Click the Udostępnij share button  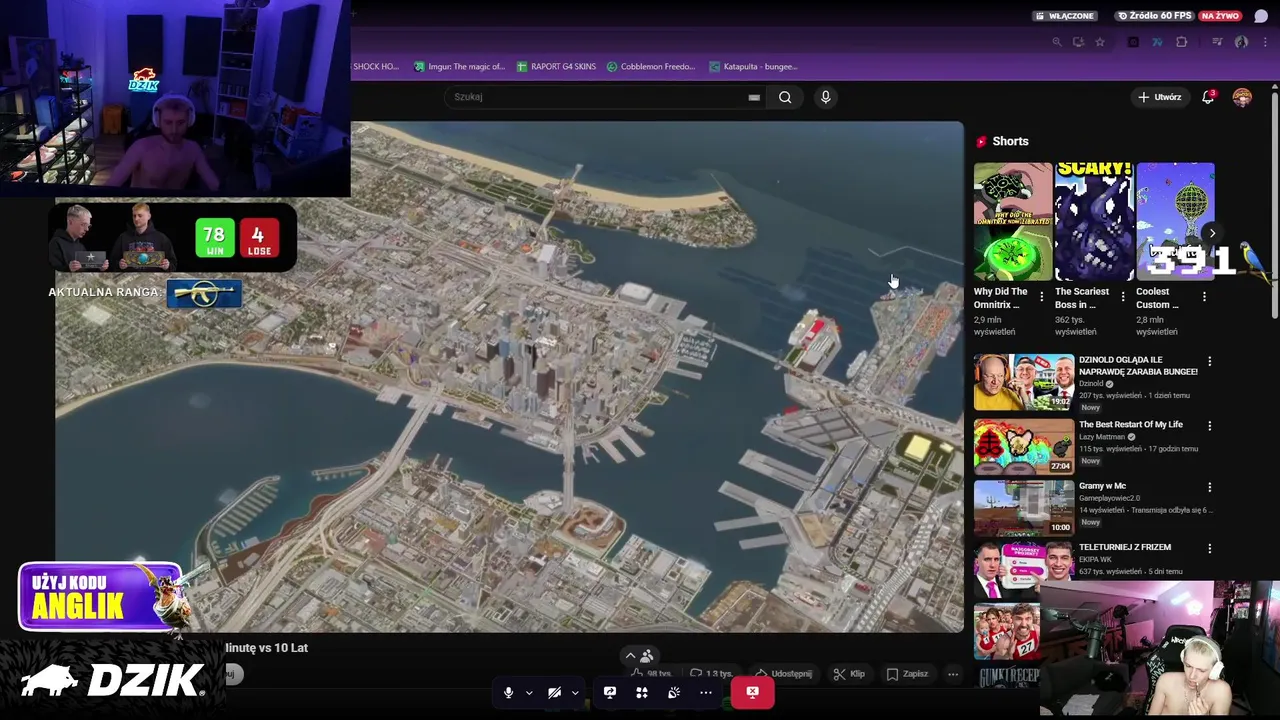pos(783,674)
